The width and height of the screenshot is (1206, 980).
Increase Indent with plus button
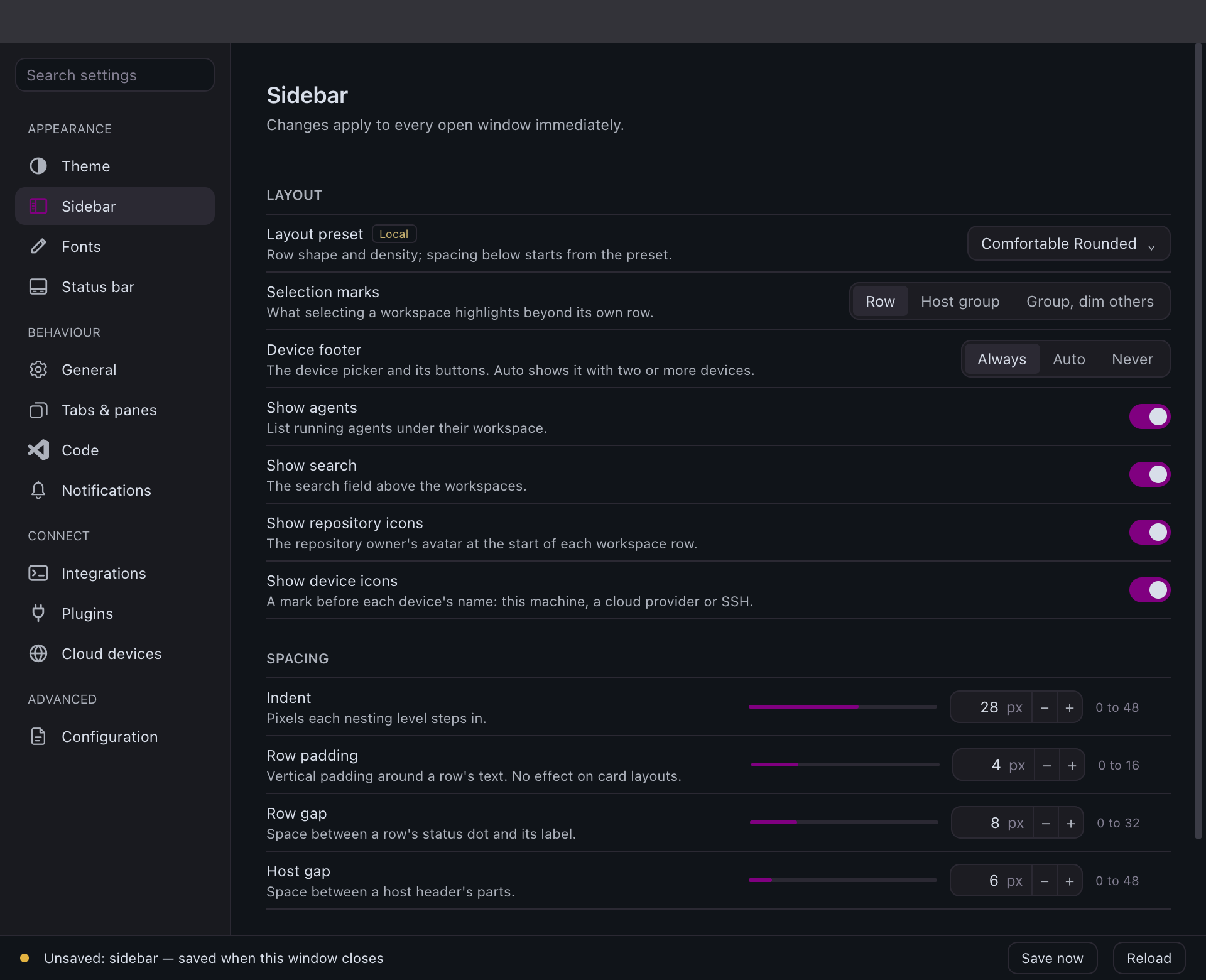[1070, 707]
